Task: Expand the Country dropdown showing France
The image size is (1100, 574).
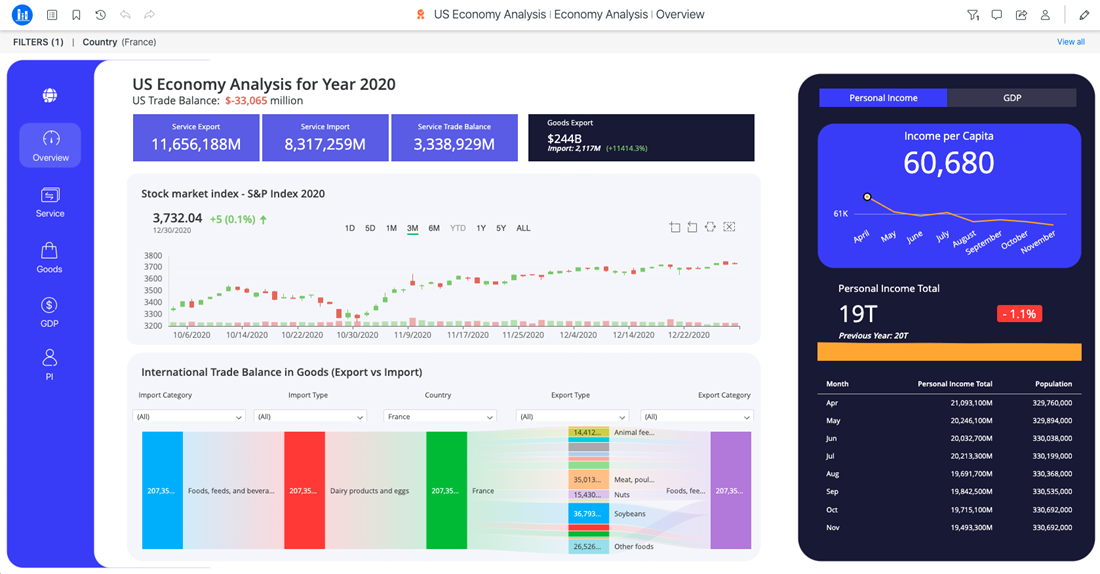Action: pos(440,416)
